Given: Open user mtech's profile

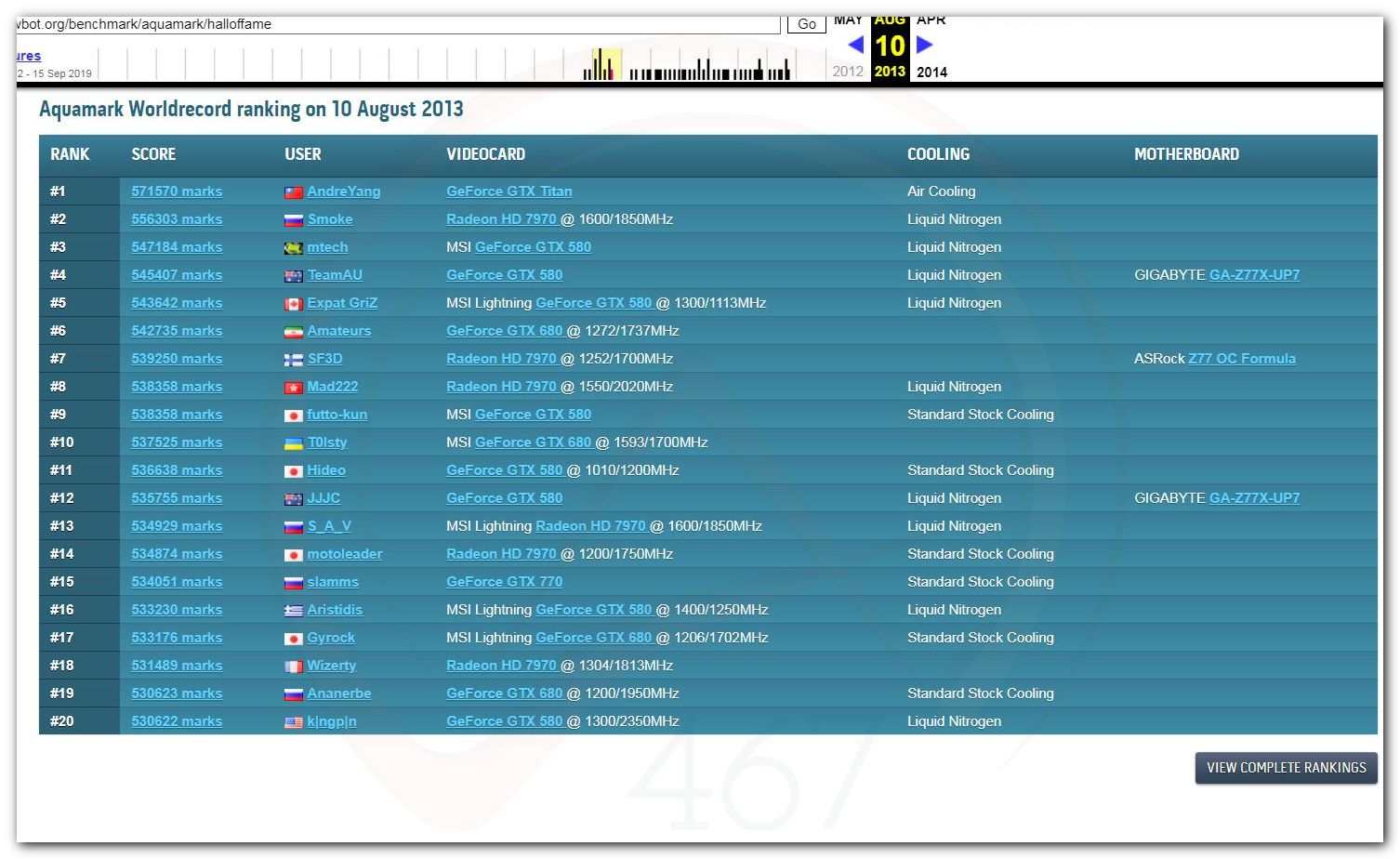Looking at the screenshot, I should coord(327,247).
